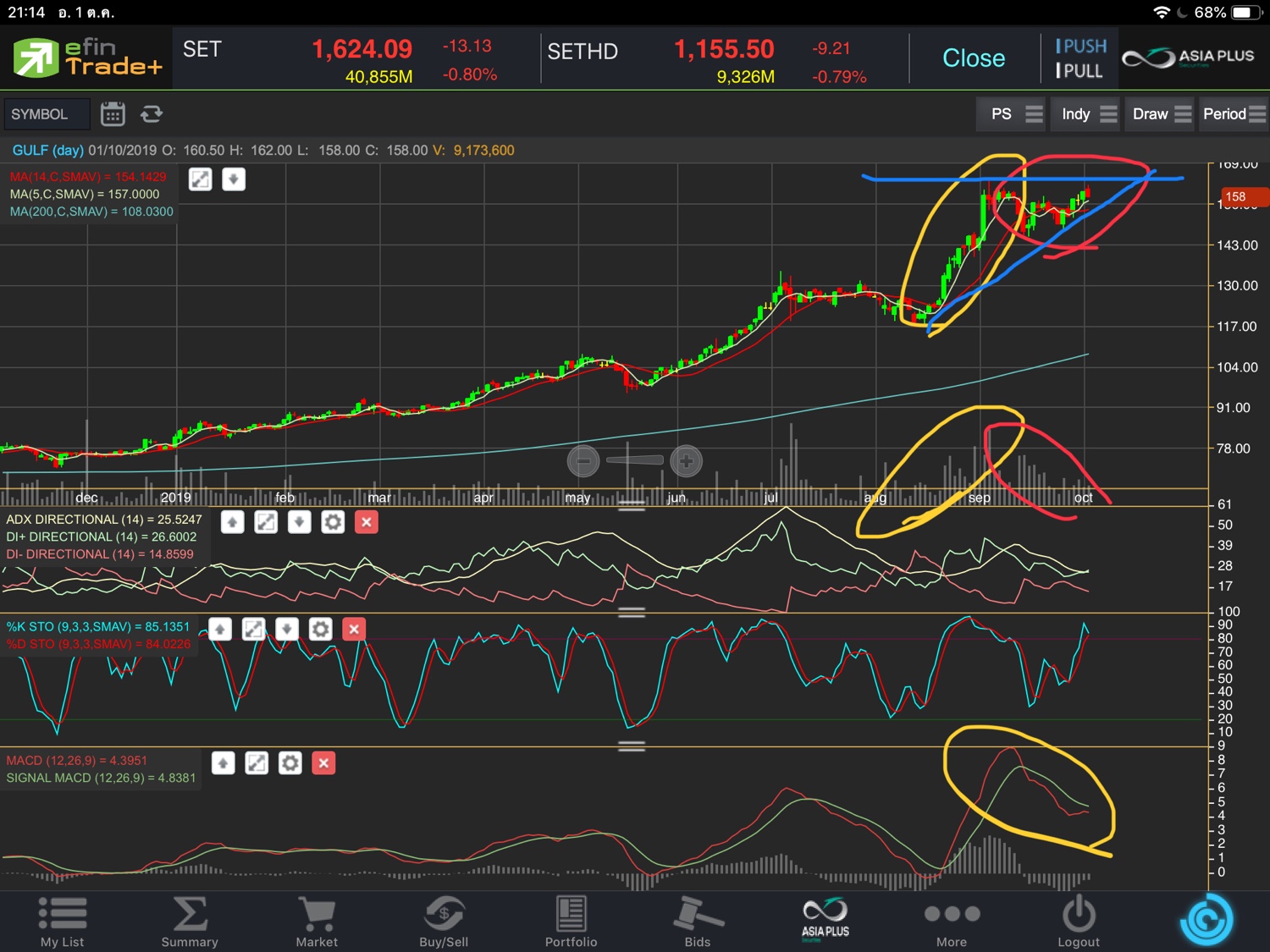Tap the MA(14,C,SMAV) = 154.1429 label

click(x=88, y=177)
